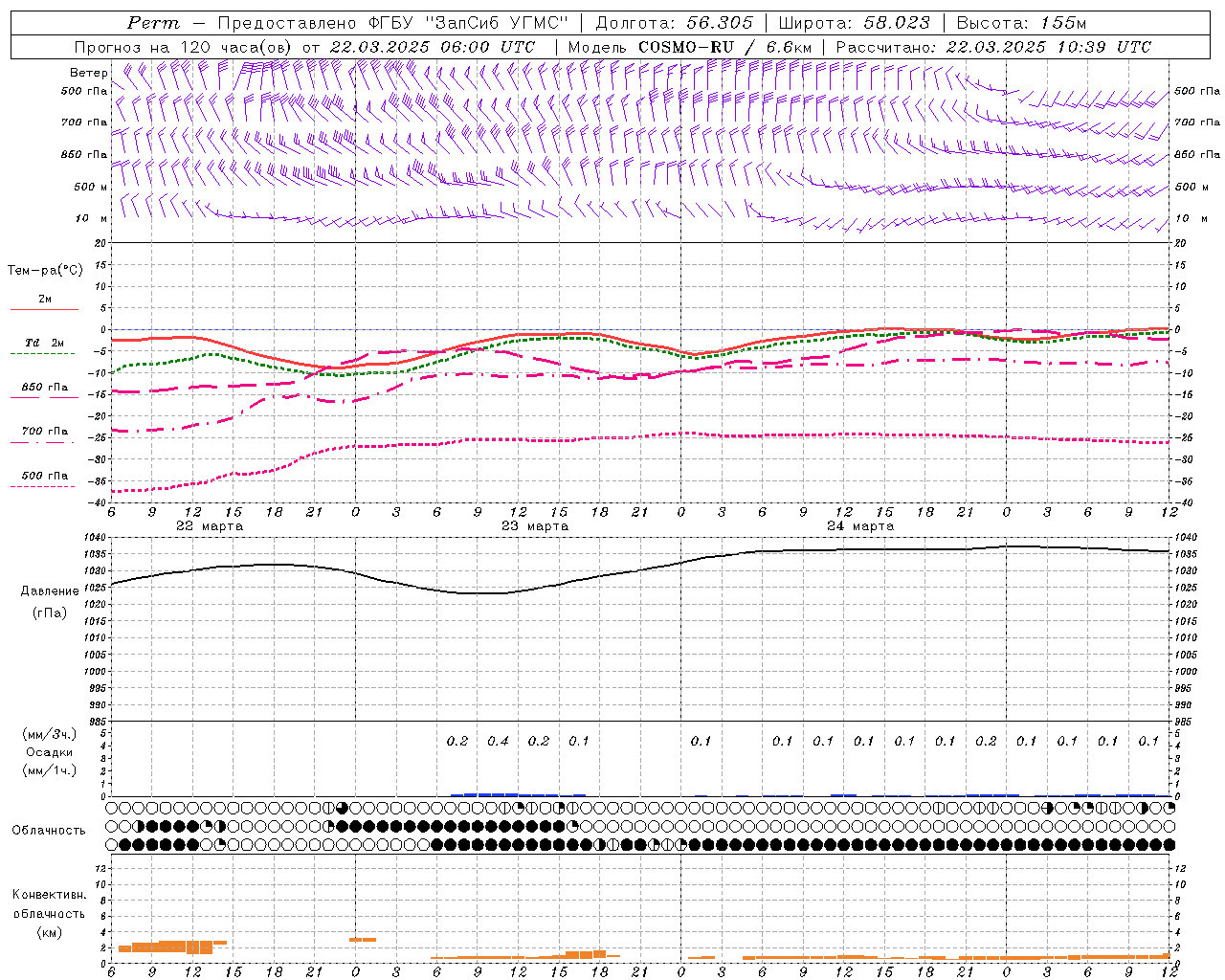Image resolution: width=1225 pixels, height=980 pixels.
Task: Click the "Долгота: 56.305" header field
Action: coord(674,23)
